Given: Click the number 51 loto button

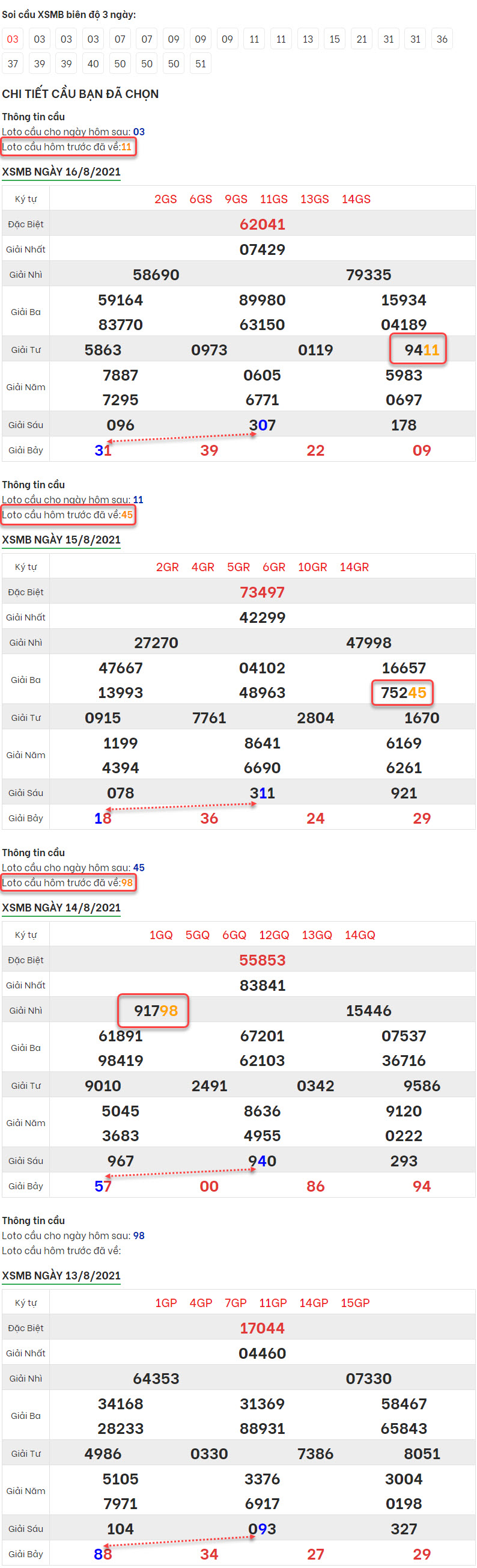Looking at the screenshot, I should pos(200,63).
